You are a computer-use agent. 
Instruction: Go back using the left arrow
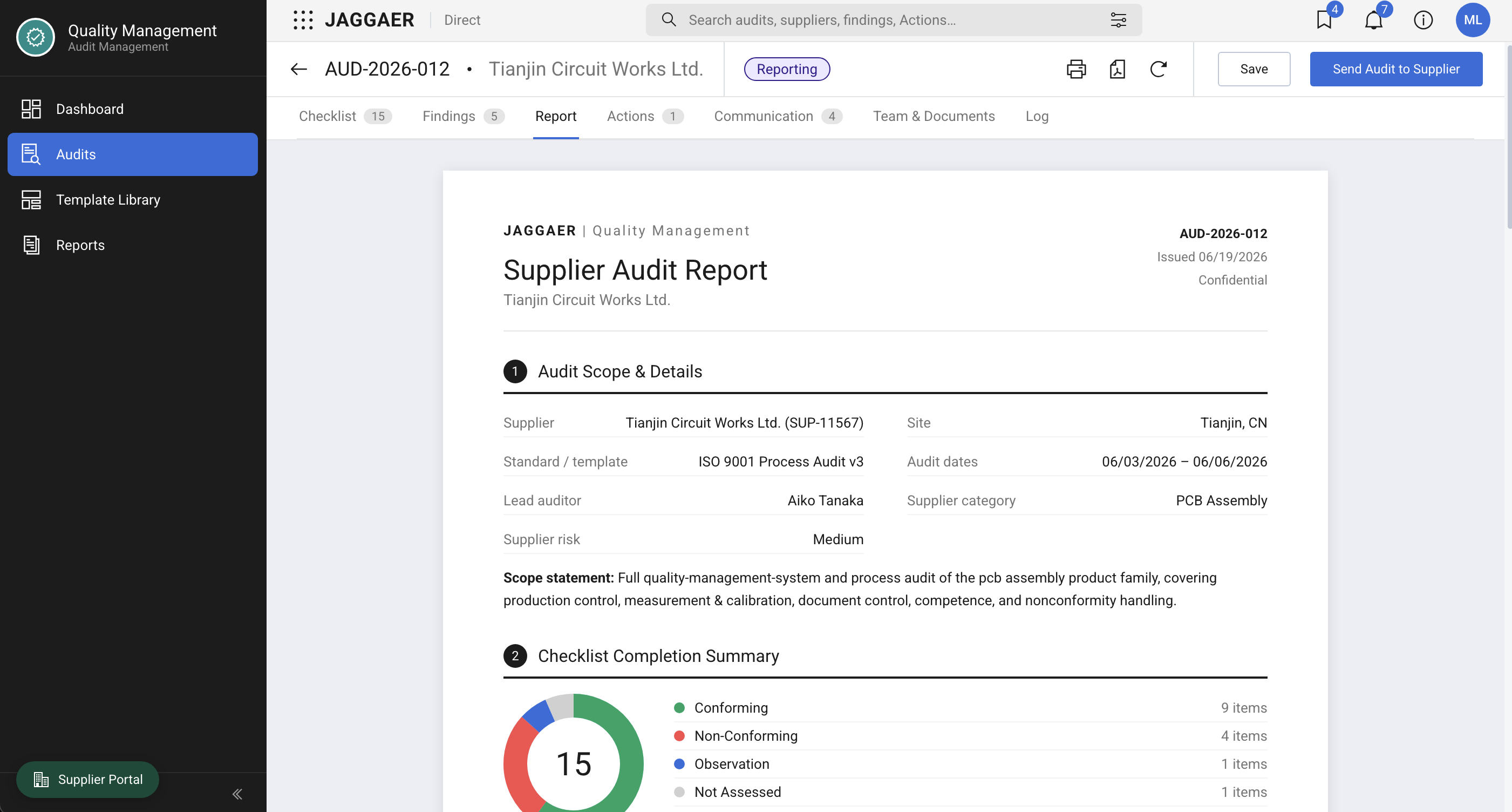[x=299, y=69]
